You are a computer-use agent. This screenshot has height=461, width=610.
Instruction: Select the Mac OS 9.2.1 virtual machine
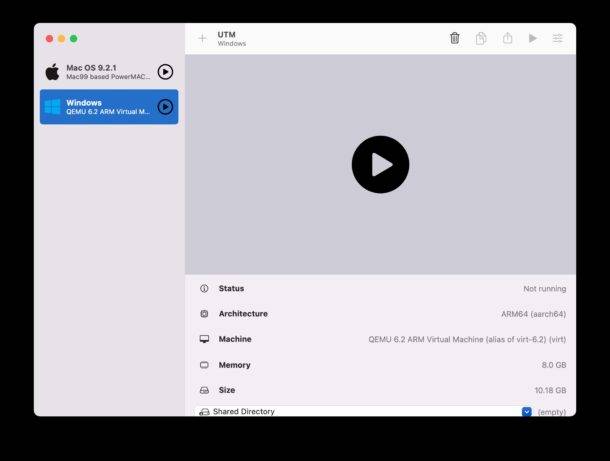109,72
